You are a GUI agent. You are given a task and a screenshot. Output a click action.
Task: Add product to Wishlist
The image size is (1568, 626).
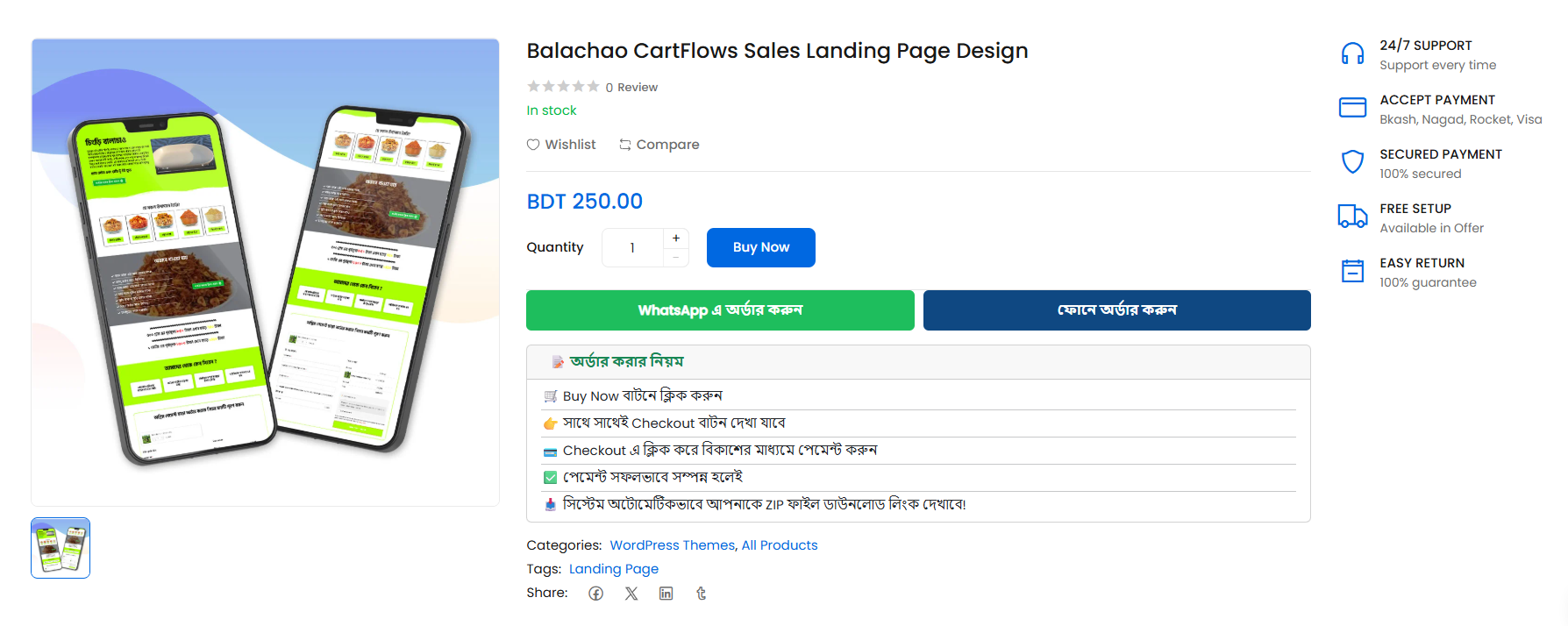coord(561,145)
